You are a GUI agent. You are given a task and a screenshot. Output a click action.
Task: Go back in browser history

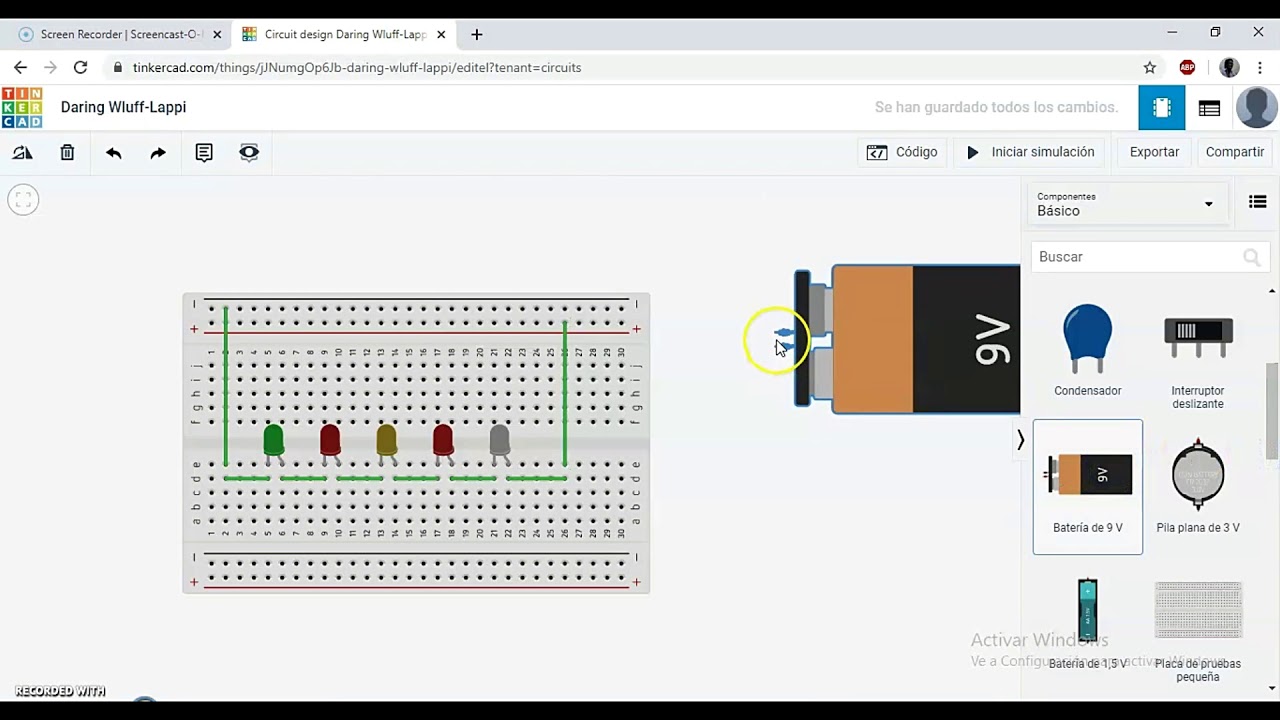point(20,67)
